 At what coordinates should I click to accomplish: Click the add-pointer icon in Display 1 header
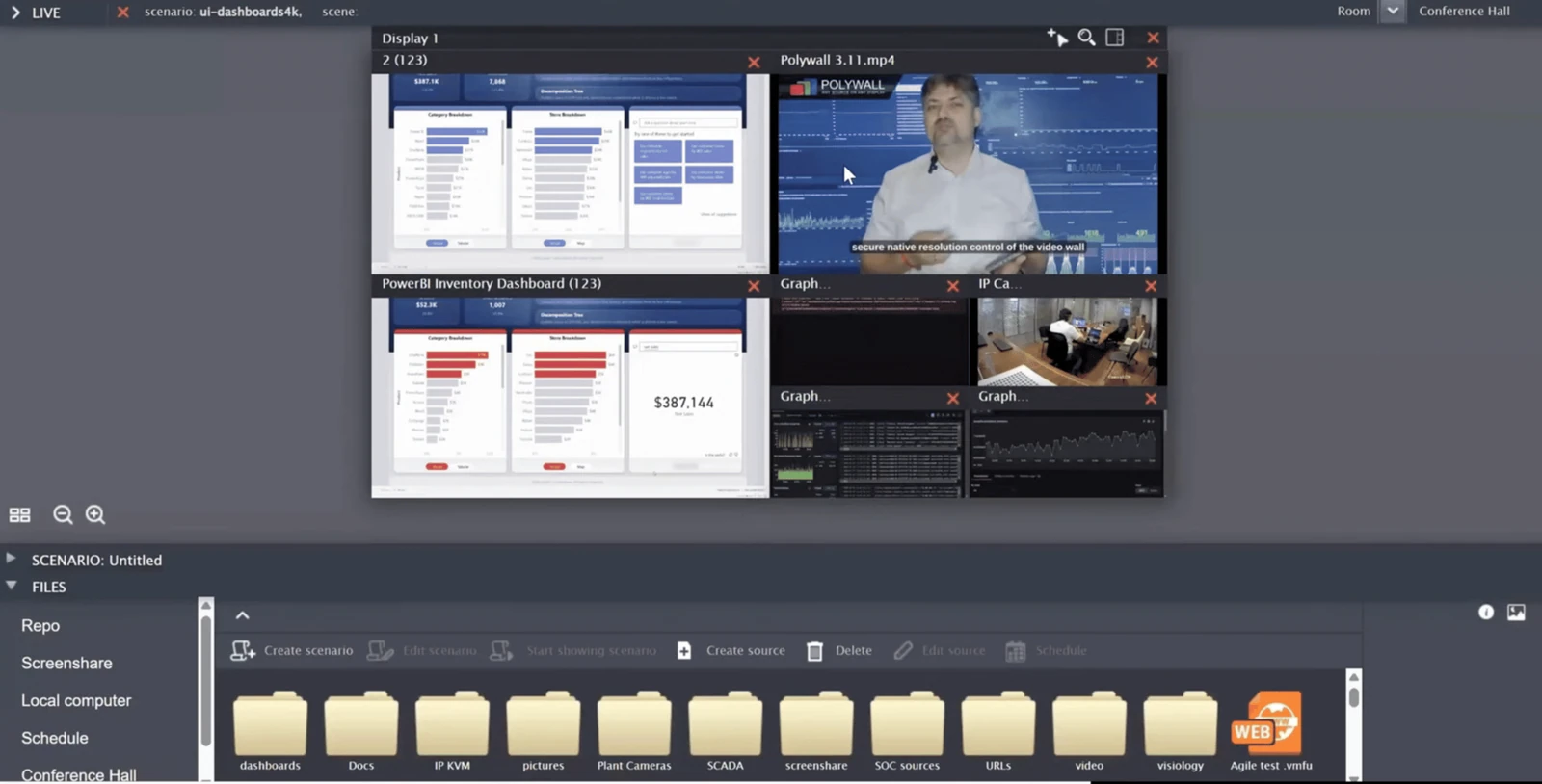[x=1056, y=38]
